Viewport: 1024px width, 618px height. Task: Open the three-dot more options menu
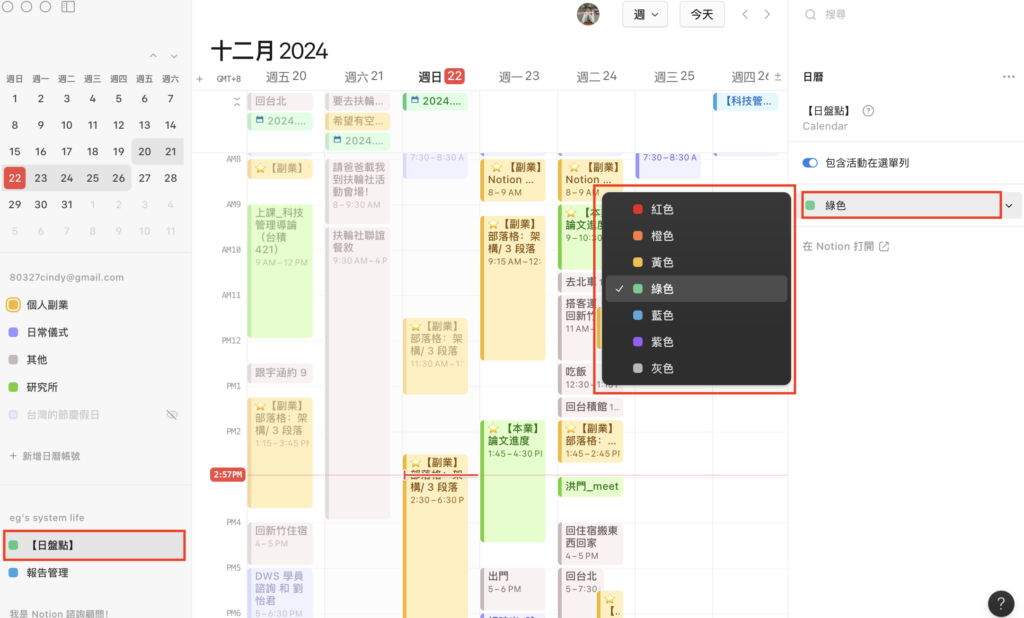click(x=1008, y=77)
